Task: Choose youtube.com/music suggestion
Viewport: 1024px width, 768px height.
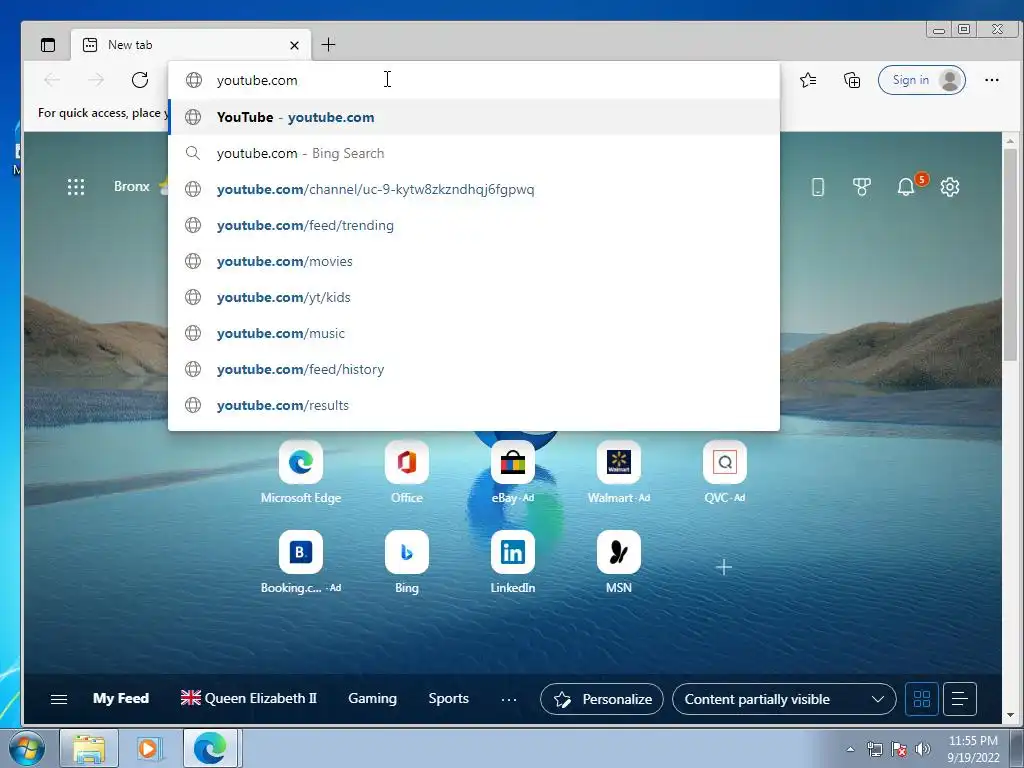Action: 474,332
